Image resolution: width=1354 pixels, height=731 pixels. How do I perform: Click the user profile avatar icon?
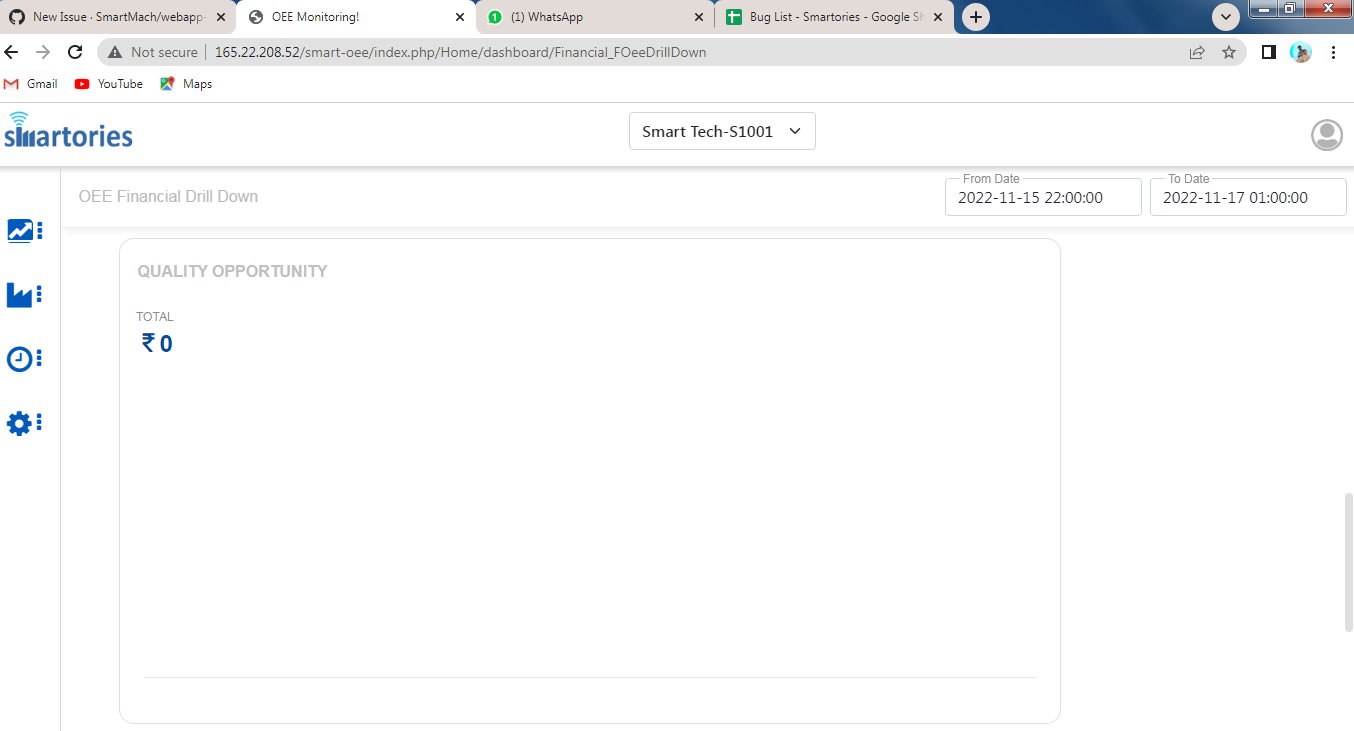click(1327, 135)
